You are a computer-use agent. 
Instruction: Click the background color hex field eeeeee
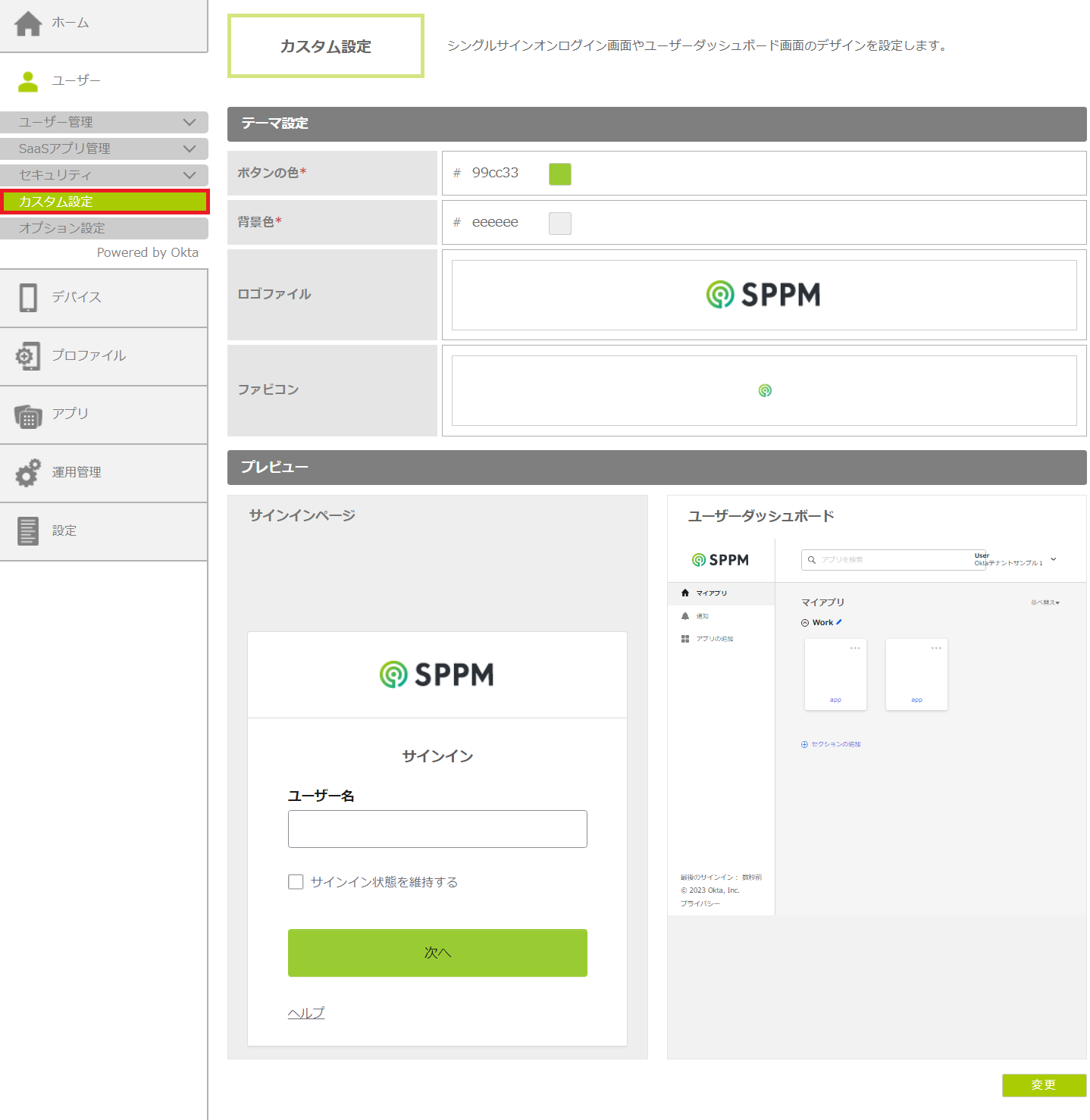[495, 222]
